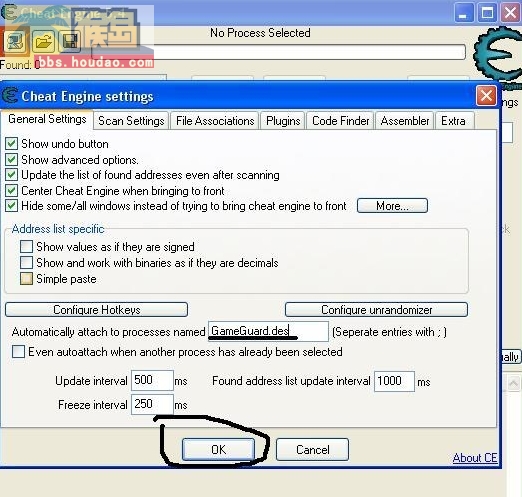Open Configure Hotkeys

tap(97, 310)
